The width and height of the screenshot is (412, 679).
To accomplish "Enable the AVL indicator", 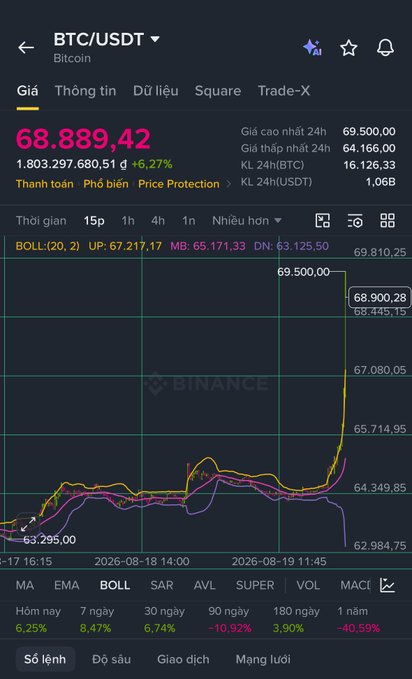I will (x=204, y=585).
